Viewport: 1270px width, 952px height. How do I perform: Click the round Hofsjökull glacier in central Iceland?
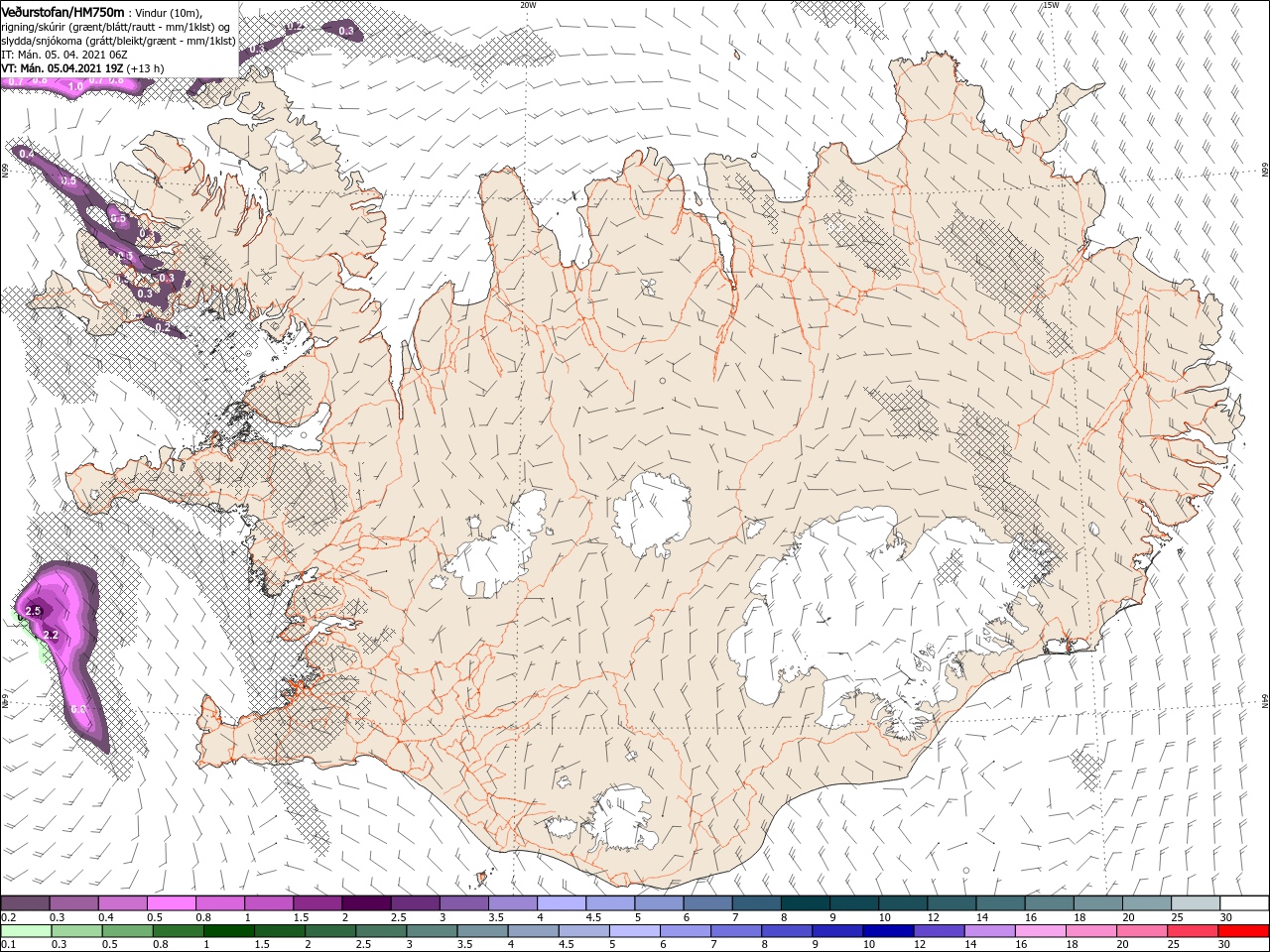click(653, 516)
